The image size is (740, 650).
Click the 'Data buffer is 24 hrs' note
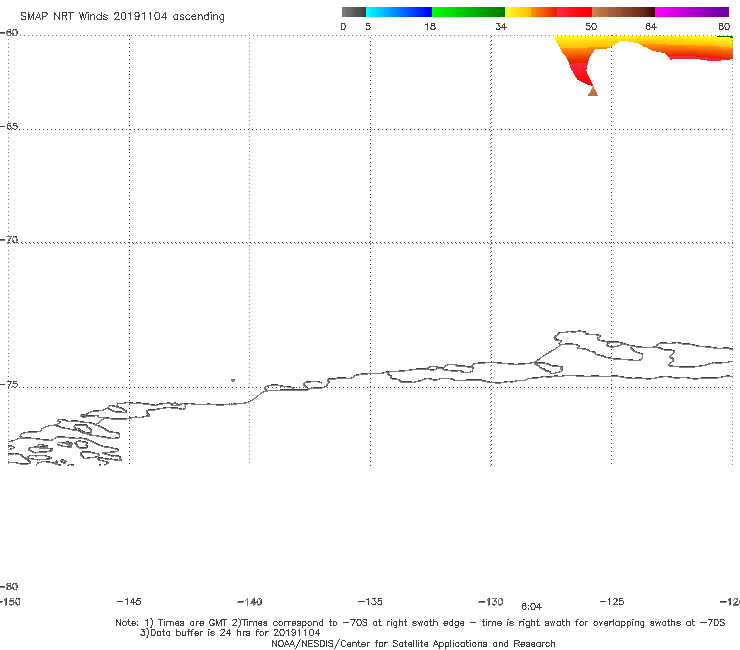click(x=230, y=633)
